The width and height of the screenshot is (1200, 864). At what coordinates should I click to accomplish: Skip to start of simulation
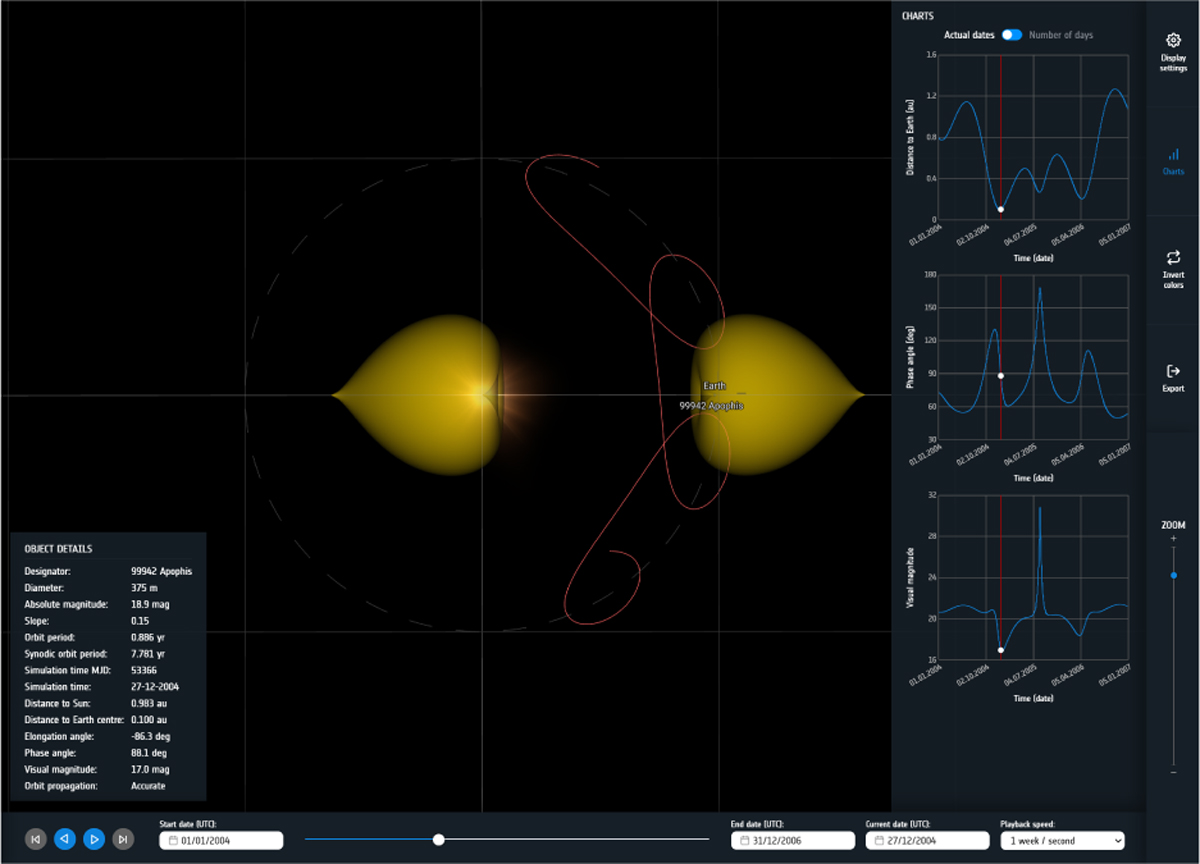point(35,840)
